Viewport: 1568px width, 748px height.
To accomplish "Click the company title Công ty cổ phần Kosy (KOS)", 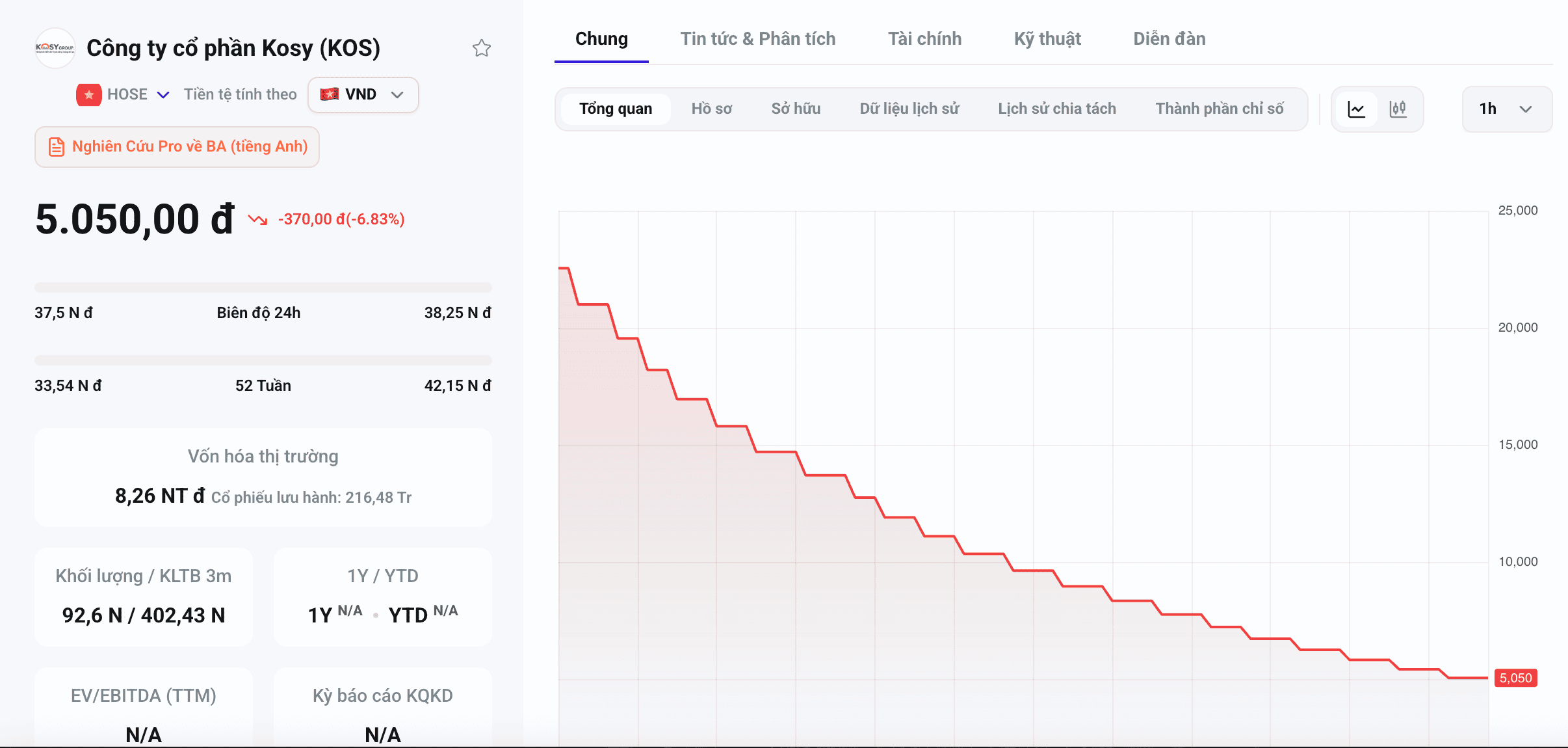I will (x=233, y=48).
